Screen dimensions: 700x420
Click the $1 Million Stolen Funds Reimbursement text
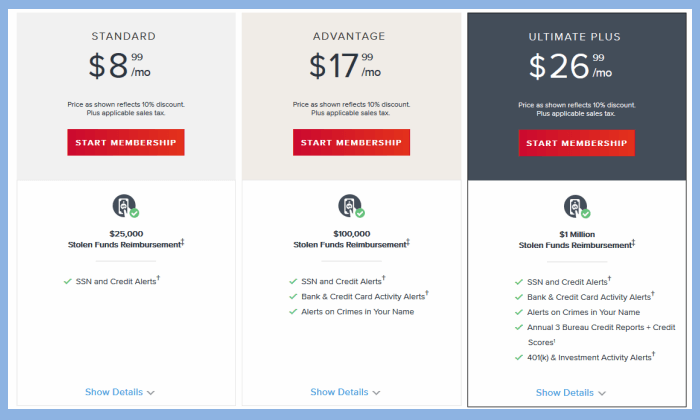click(577, 240)
